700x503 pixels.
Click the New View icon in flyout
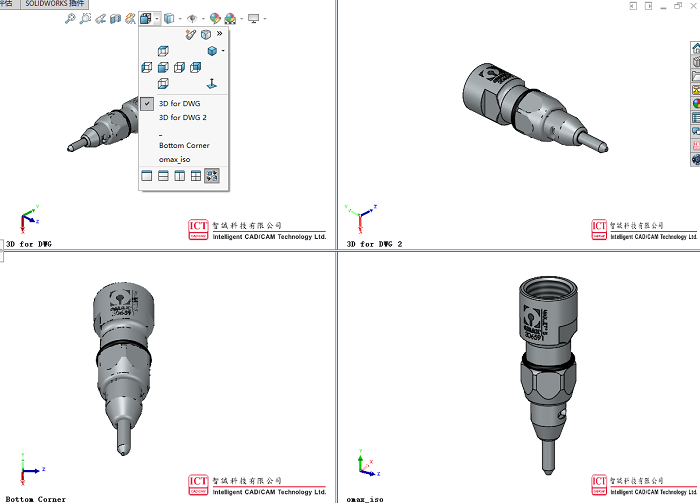191,34
